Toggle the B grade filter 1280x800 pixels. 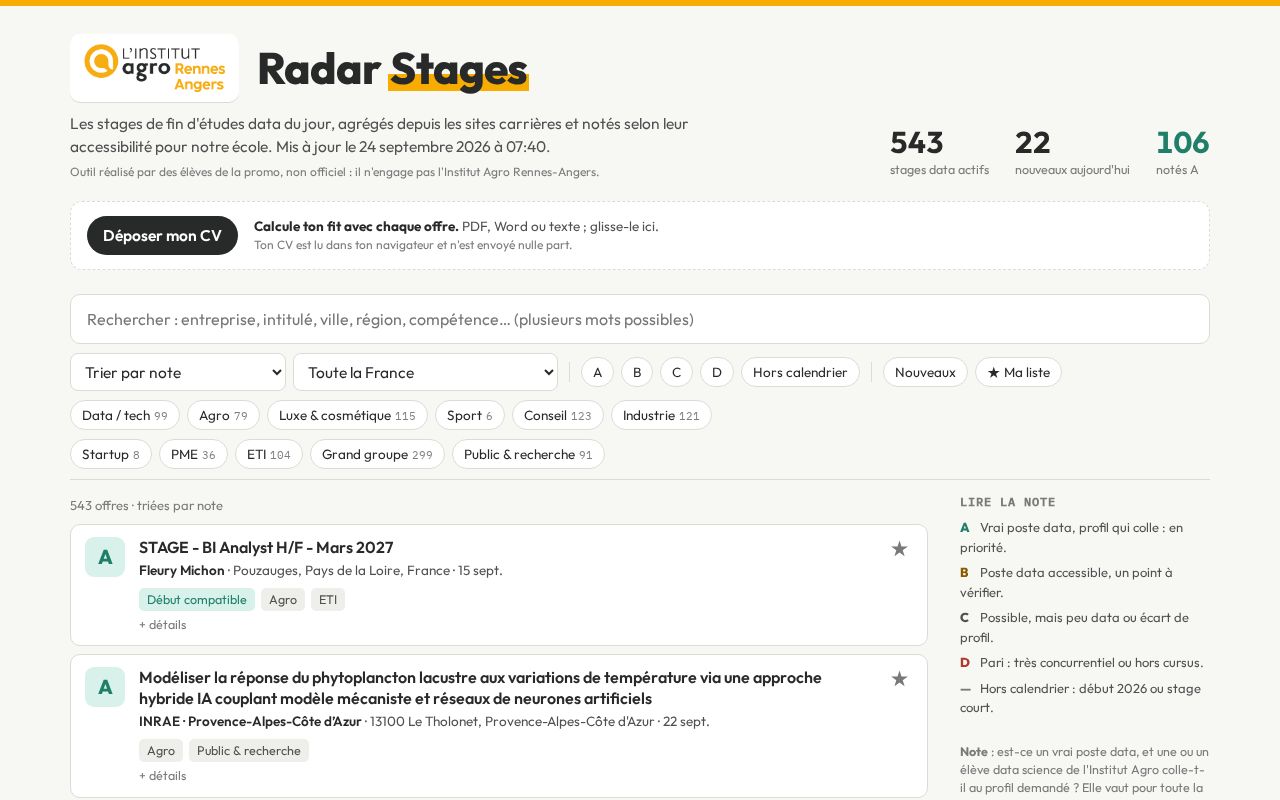[x=637, y=372]
